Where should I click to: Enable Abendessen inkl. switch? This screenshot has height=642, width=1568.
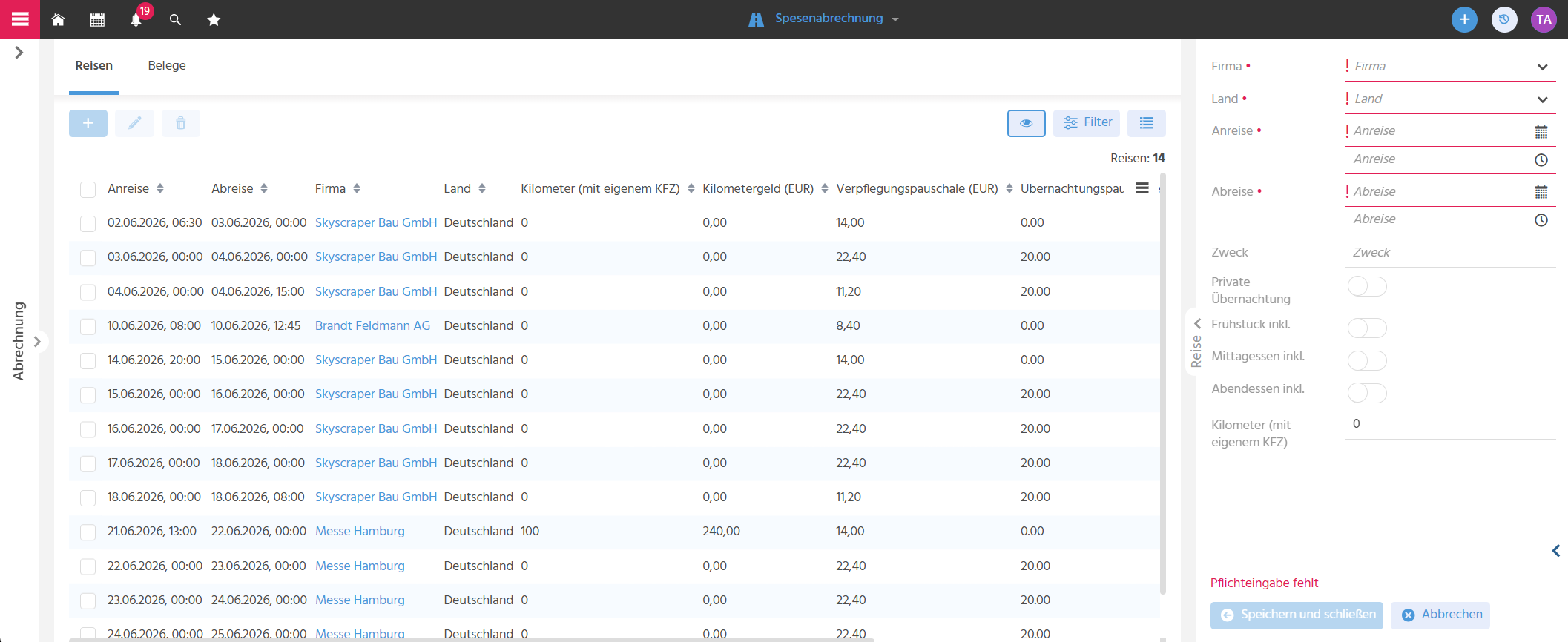(x=1367, y=393)
